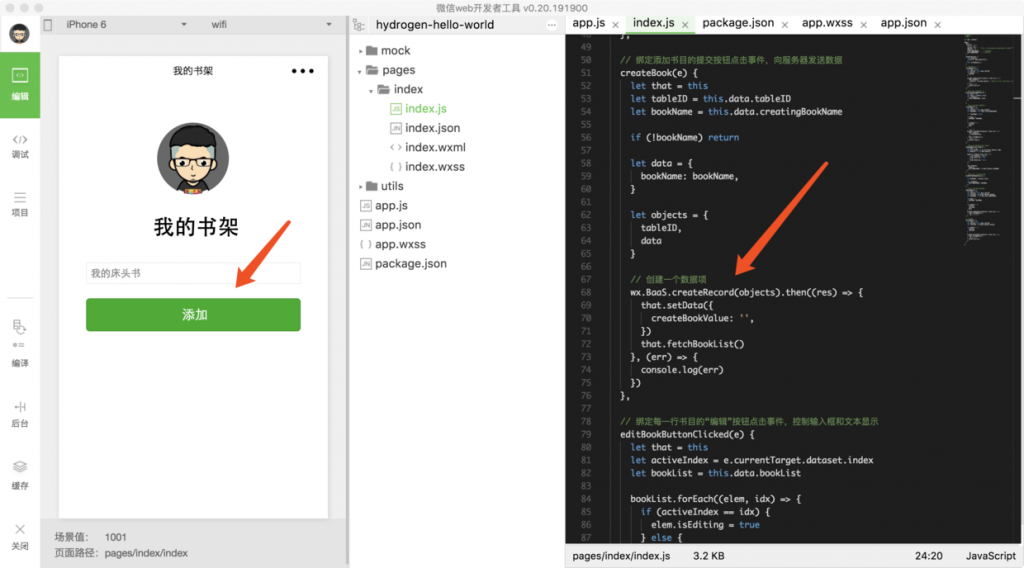Switch to the app.wxss tab

click(x=825, y=22)
